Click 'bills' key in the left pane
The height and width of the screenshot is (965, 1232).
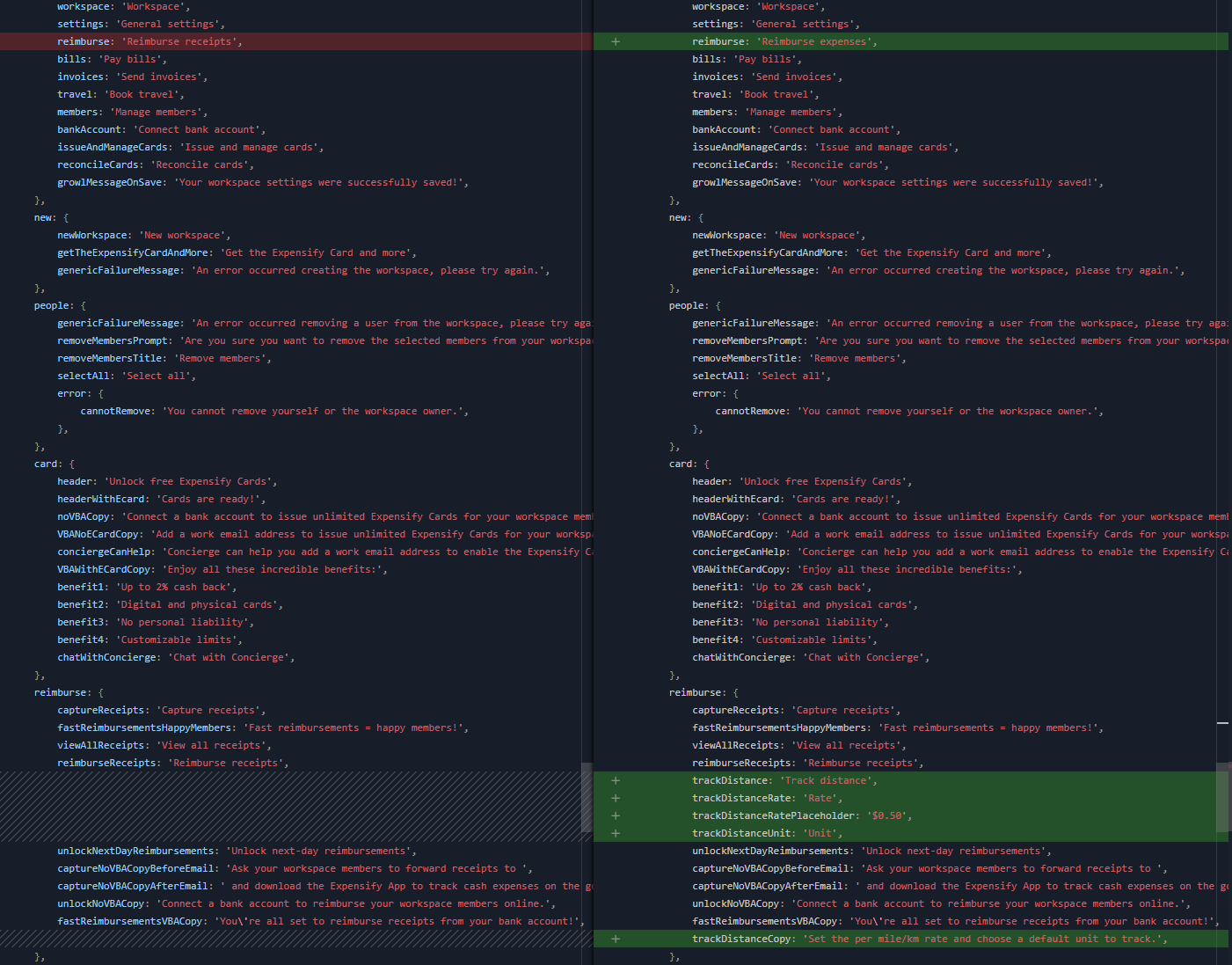[x=72, y=59]
